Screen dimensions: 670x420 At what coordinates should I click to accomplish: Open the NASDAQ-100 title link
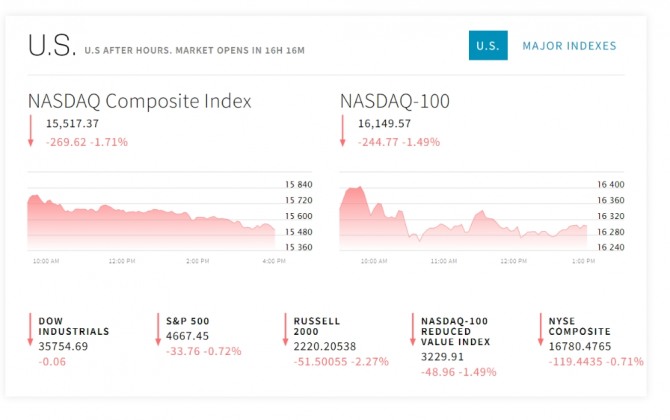tap(395, 101)
